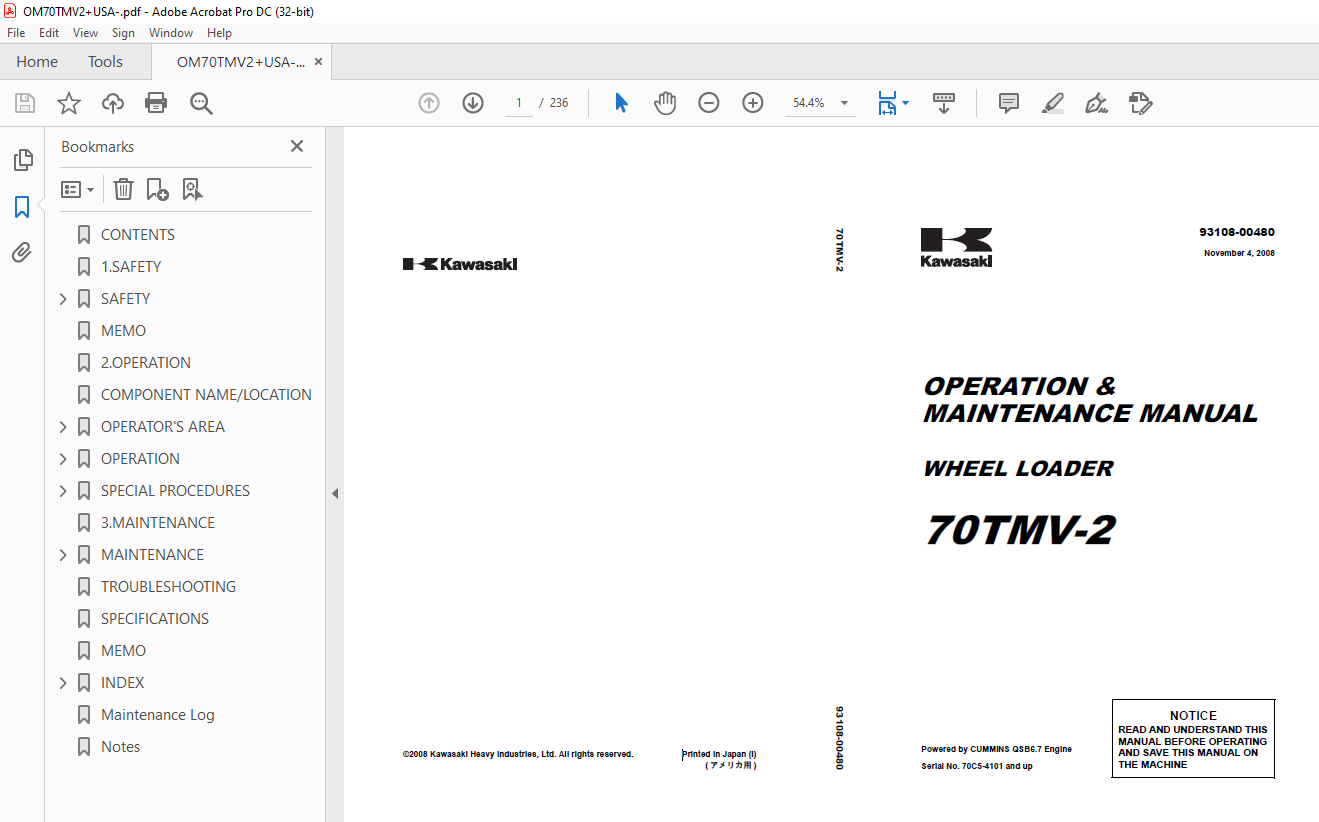Open the Help menu
Screen dimensions: 1319x822
[219, 33]
